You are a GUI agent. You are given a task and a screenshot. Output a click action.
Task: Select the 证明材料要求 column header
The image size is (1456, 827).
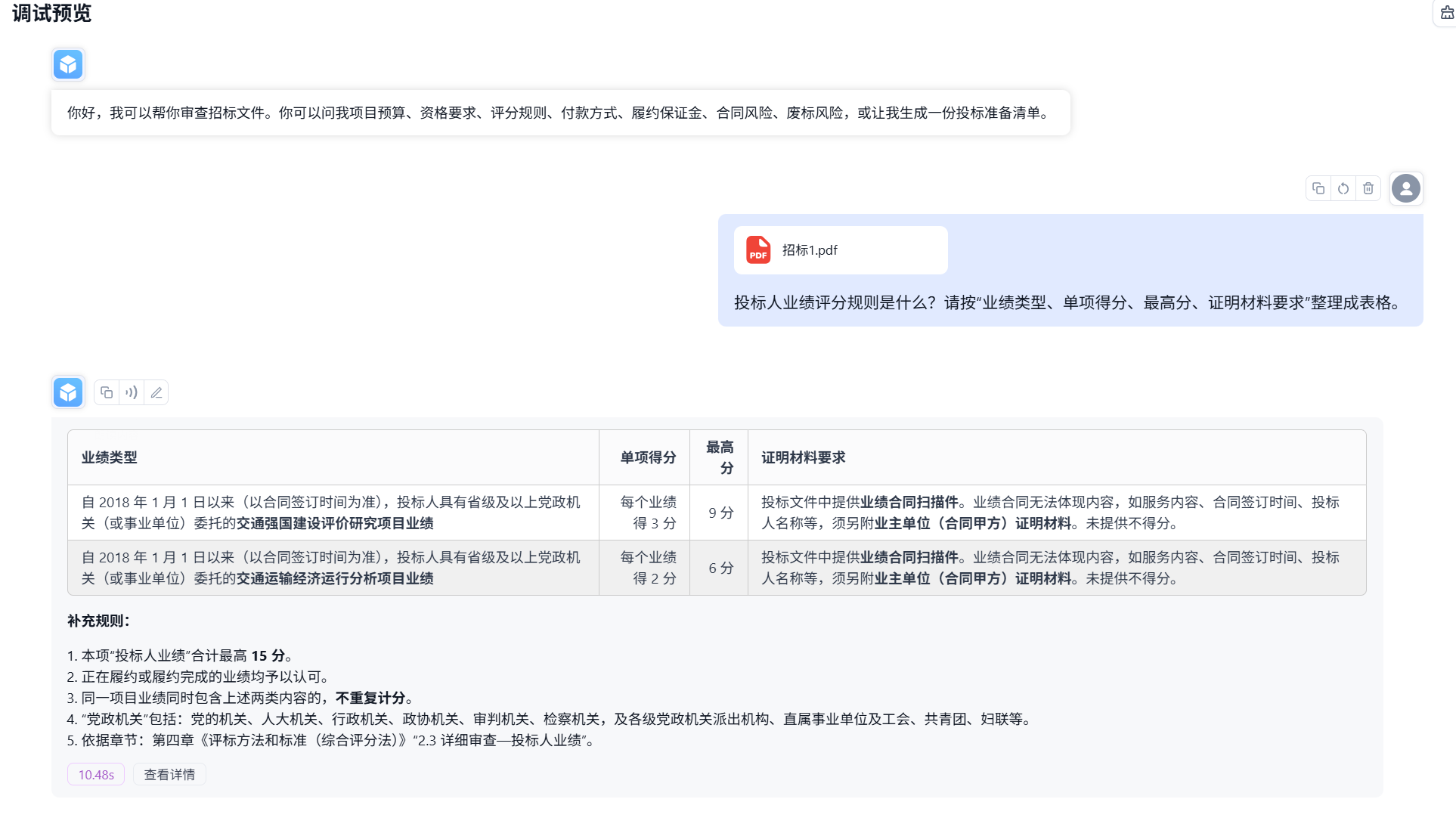(1057, 457)
